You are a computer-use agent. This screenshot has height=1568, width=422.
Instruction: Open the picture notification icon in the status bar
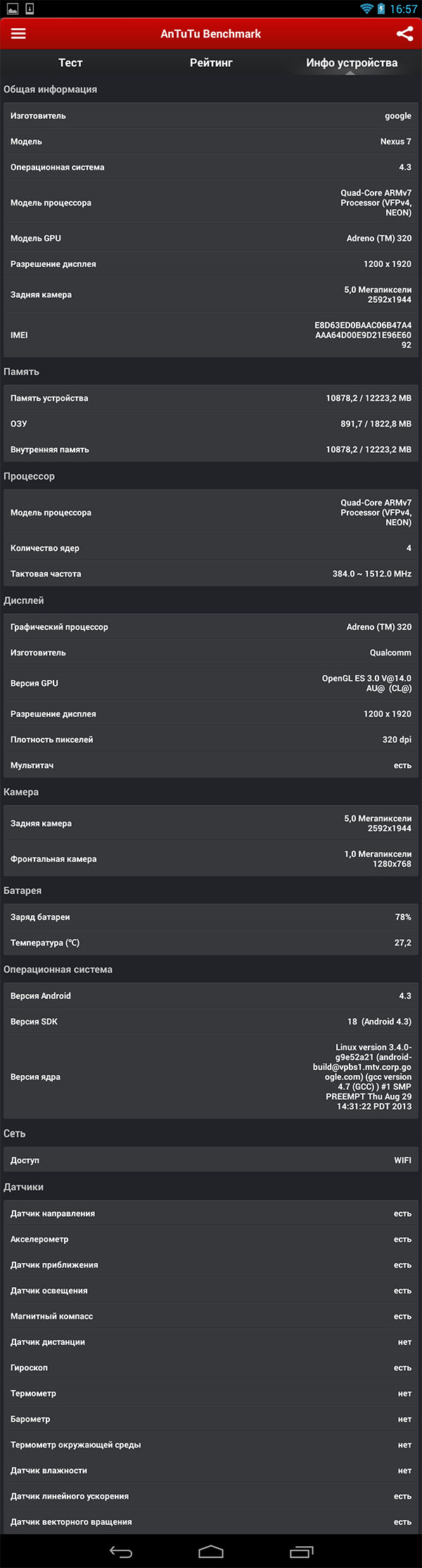point(12,8)
